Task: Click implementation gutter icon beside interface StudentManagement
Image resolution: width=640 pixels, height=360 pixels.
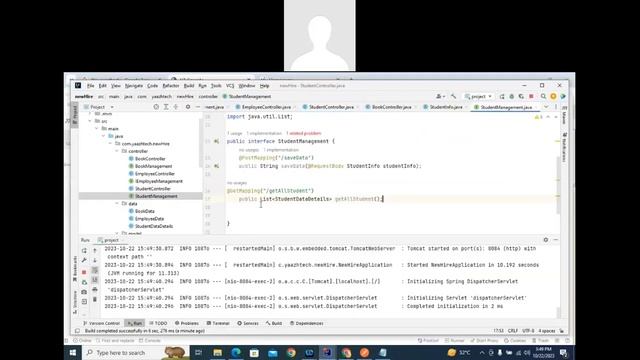Action: [216, 141]
